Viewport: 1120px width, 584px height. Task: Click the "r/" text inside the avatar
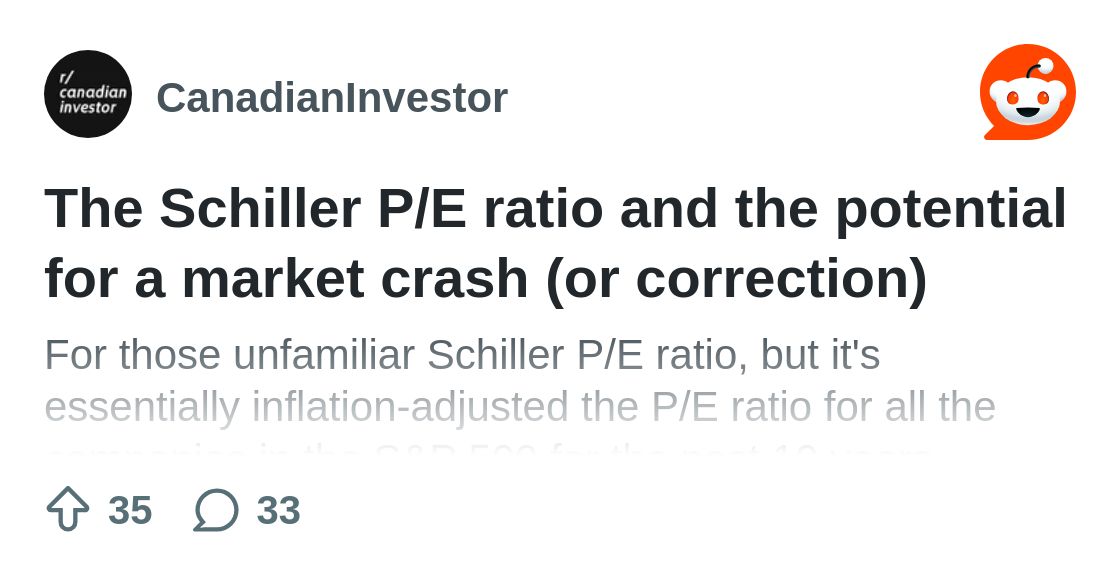click(67, 77)
